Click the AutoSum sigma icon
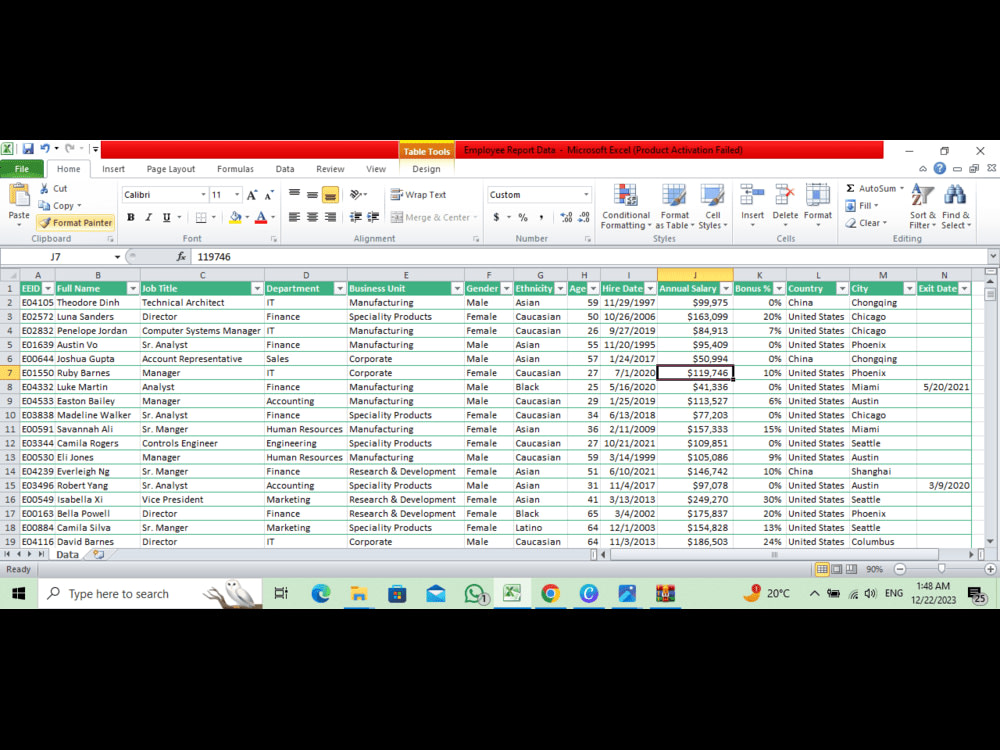The image size is (1000, 750). point(850,188)
